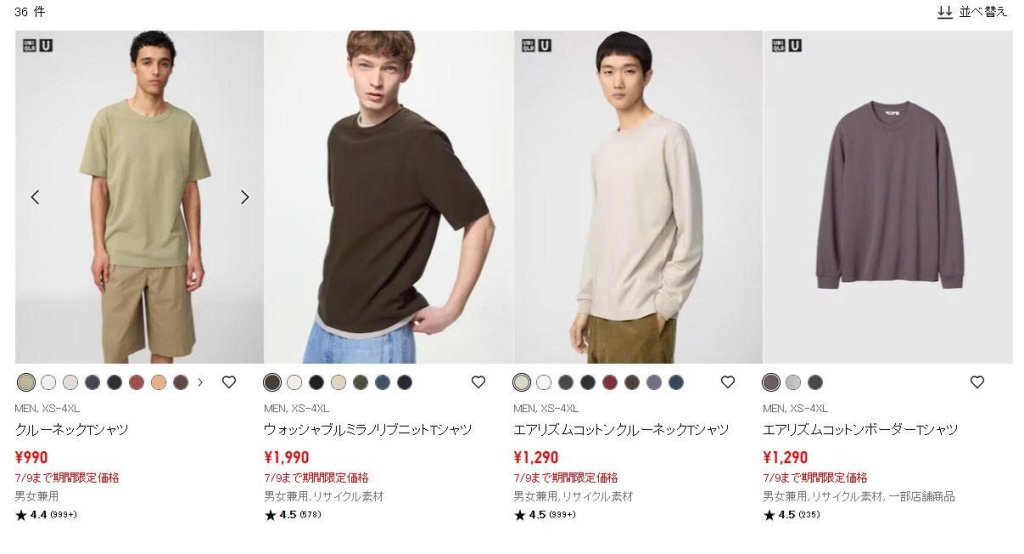The width and height of the screenshot is (1024, 554).
Task: Choose red swatch for エアリズムコットンクルーネックTシャツ
Action: (x=610, y=382)
